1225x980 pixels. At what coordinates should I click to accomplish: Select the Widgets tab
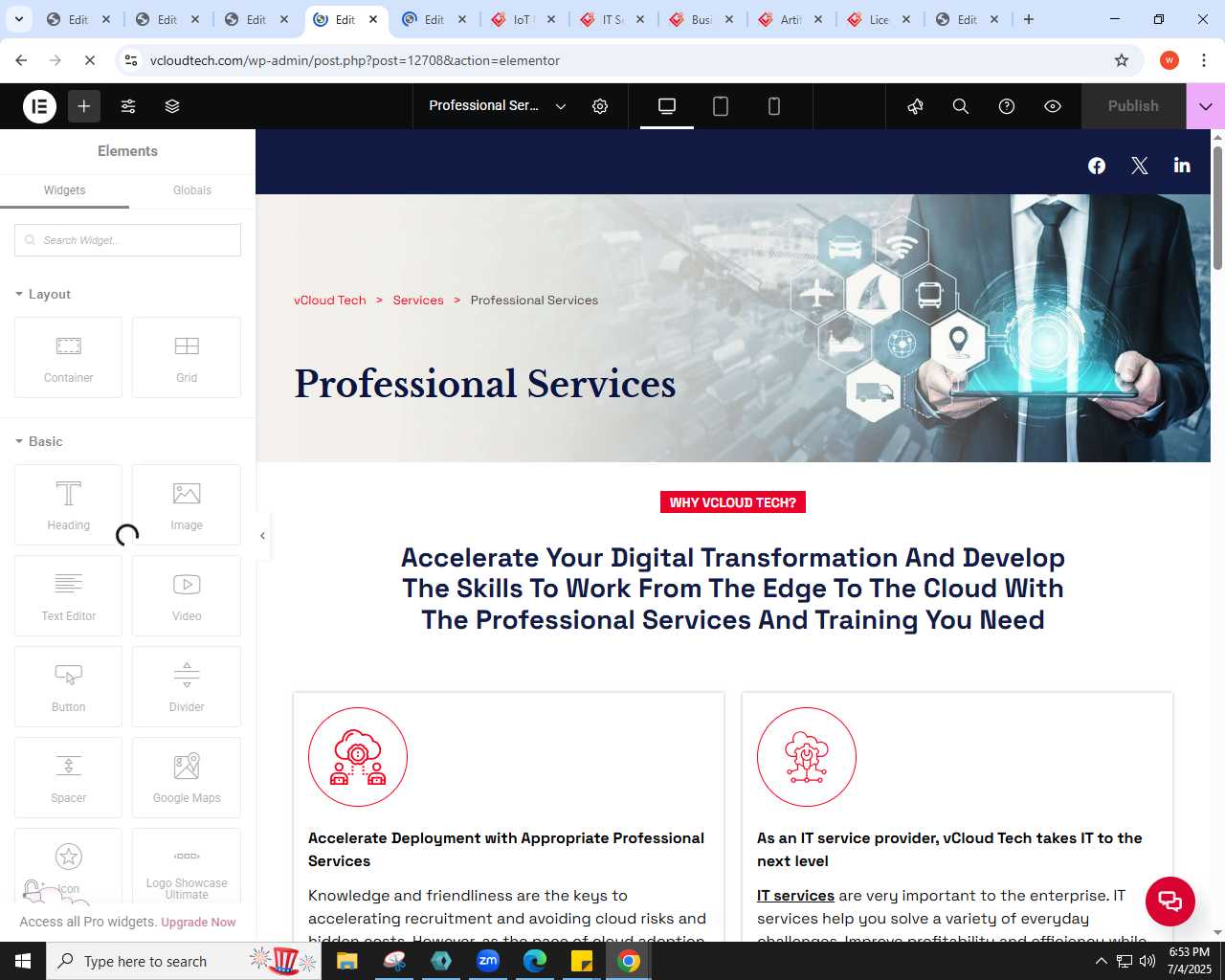(64, 190)
